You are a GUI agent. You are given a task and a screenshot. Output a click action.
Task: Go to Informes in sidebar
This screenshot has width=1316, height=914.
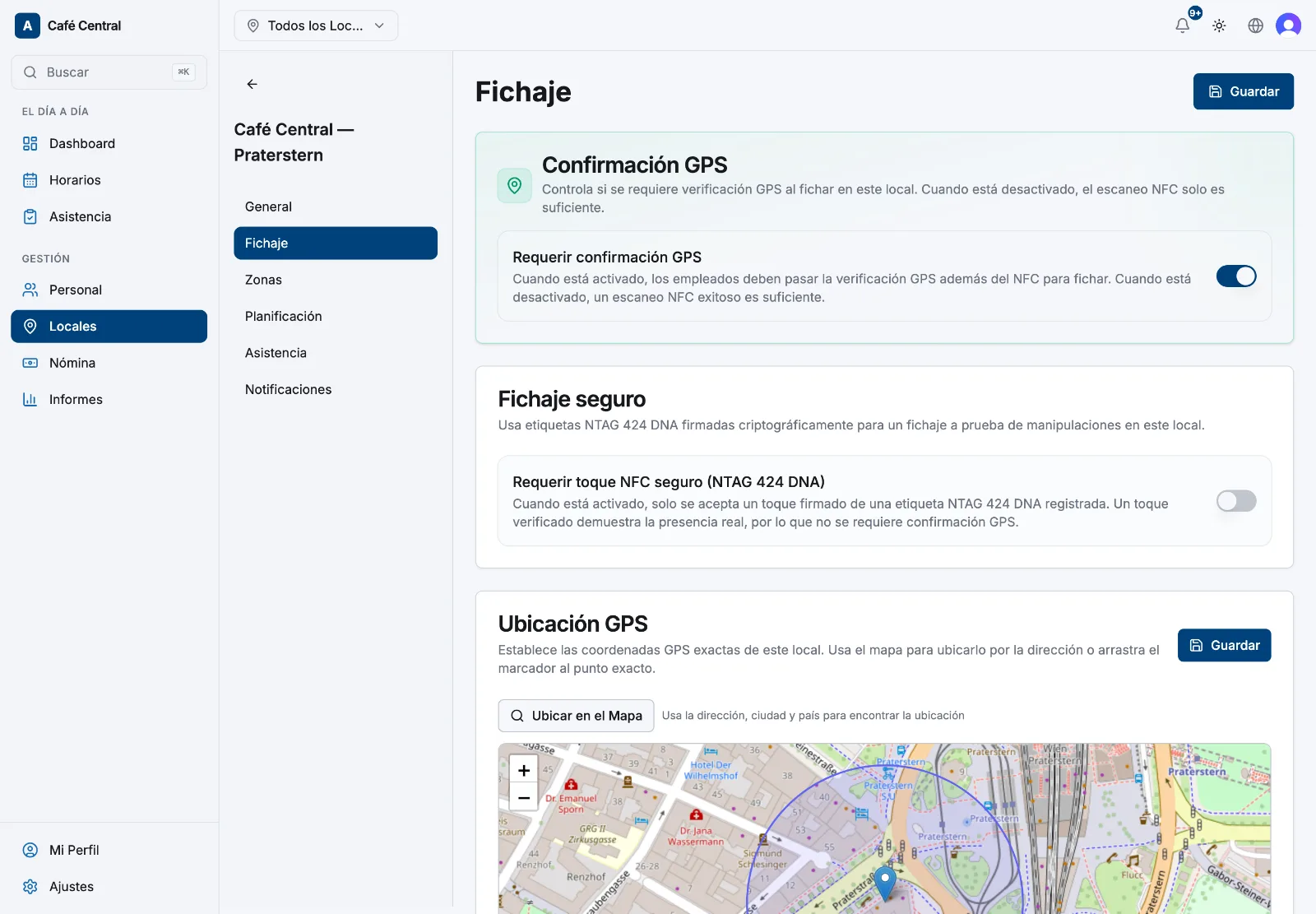point(109,399)
